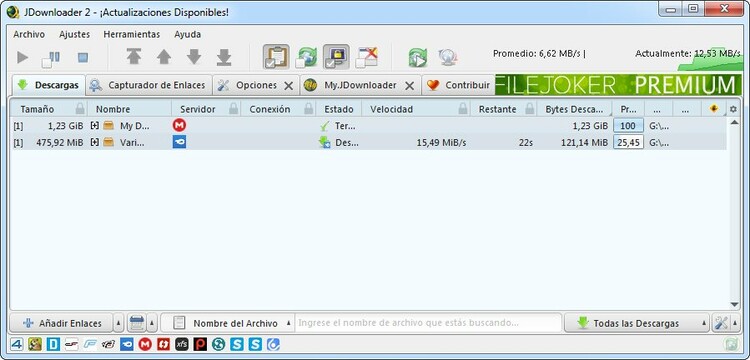
Task: Open the Todas las Descargas dropdown
Action: click(x=637, y=323)
